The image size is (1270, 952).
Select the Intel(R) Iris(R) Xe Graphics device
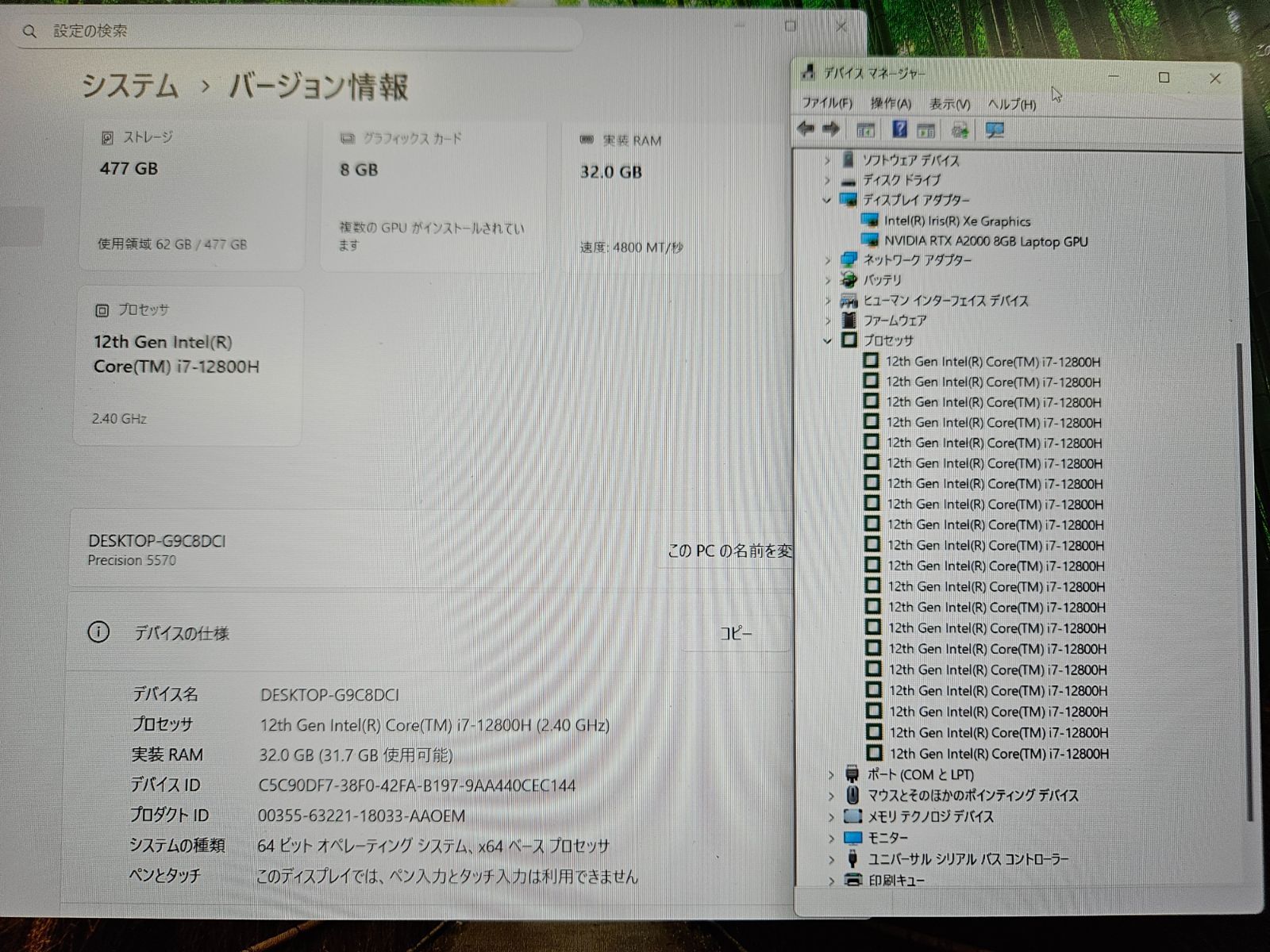click(x=956, y=221)
